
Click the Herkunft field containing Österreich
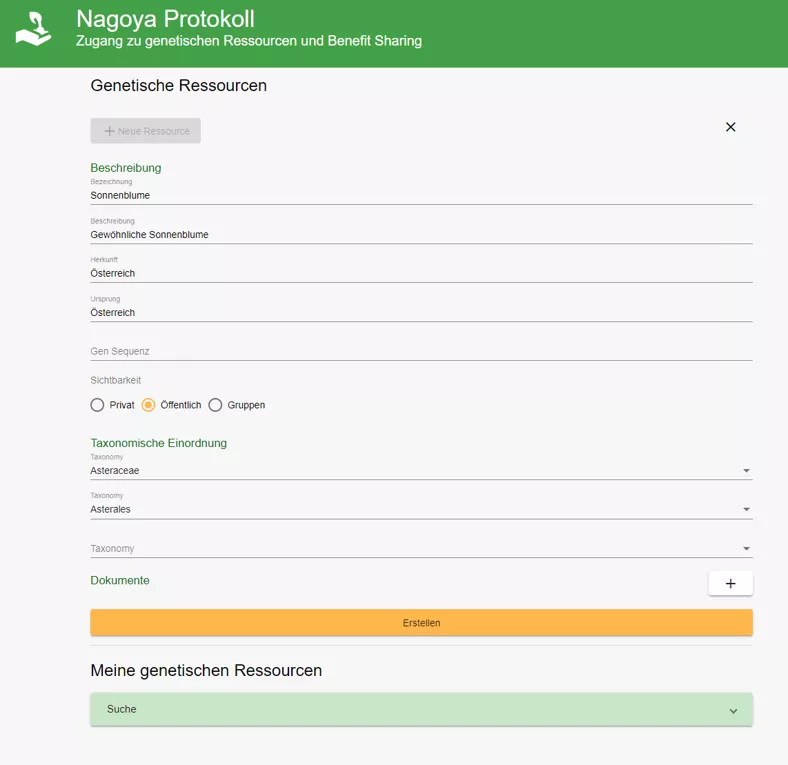pos(420,273)
